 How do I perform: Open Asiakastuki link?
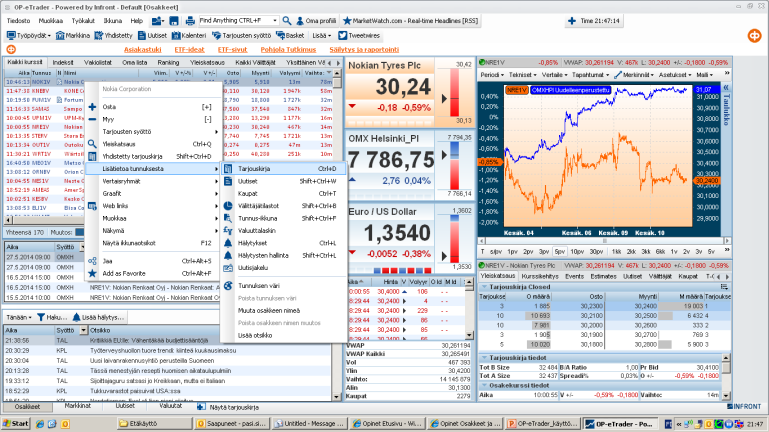click(143, 50)
